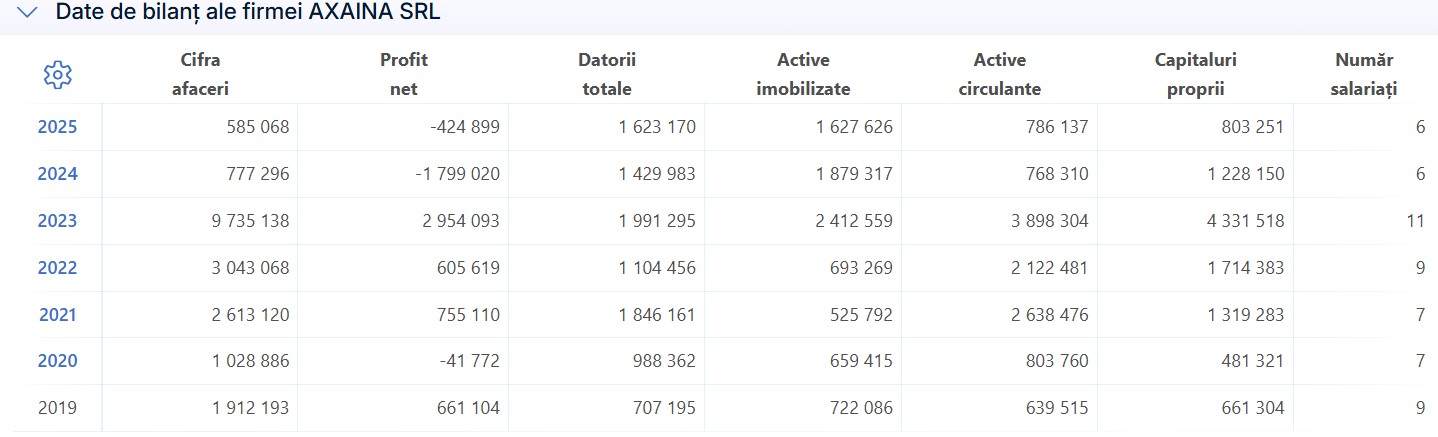Click the section title about AXAINA SRL

[248, 13]
